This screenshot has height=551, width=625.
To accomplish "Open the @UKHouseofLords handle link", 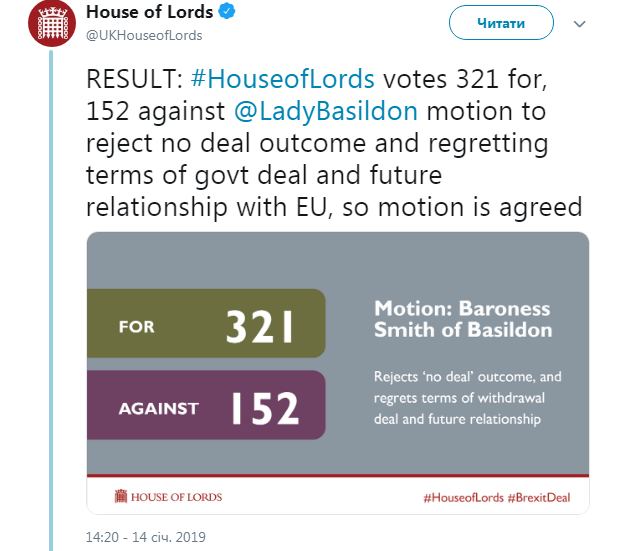I will coord(144,35).
